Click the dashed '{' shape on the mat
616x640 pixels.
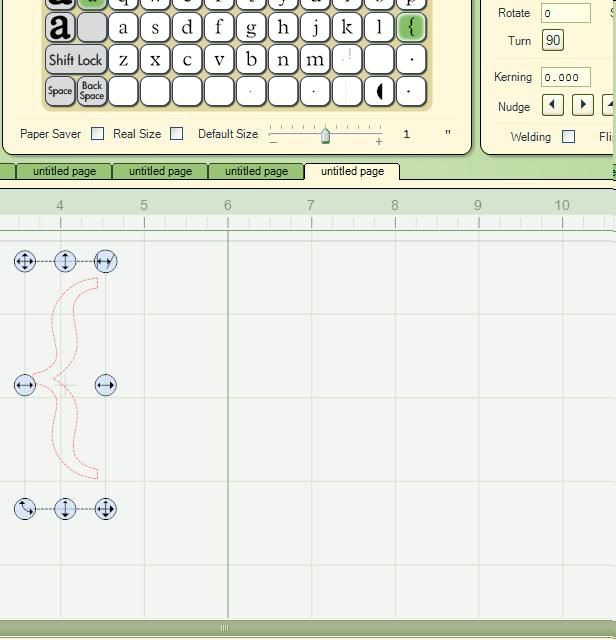(x=65, y=378)
